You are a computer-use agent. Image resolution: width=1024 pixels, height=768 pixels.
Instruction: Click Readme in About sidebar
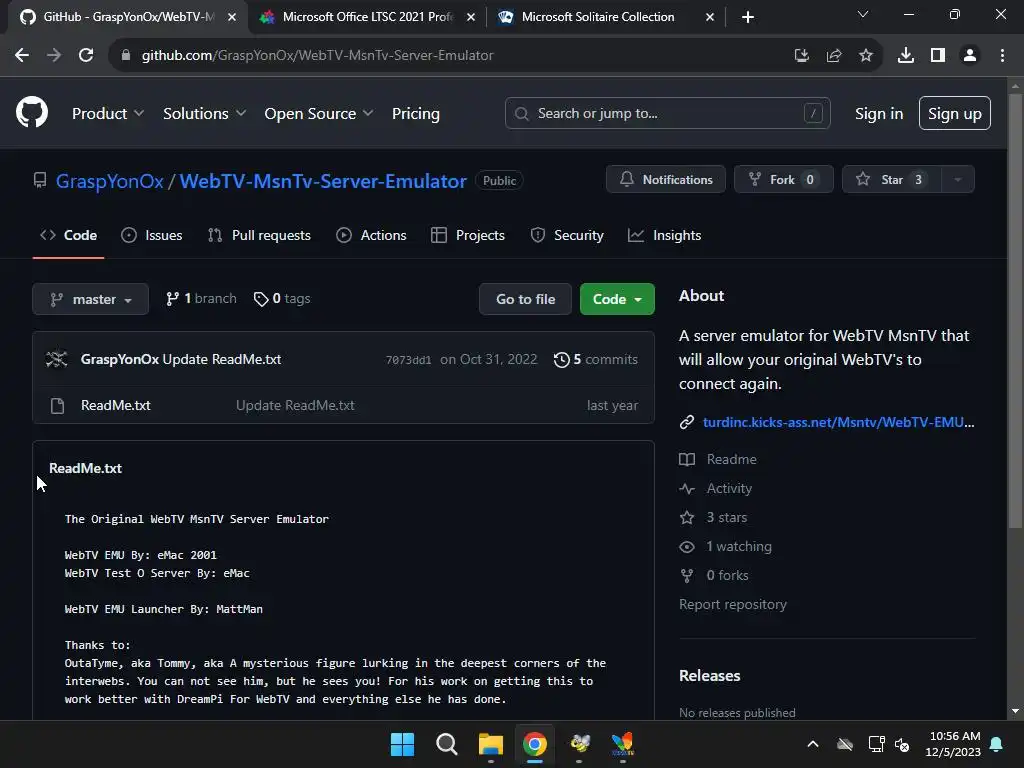pyautogui.click(x=718, y=459)
